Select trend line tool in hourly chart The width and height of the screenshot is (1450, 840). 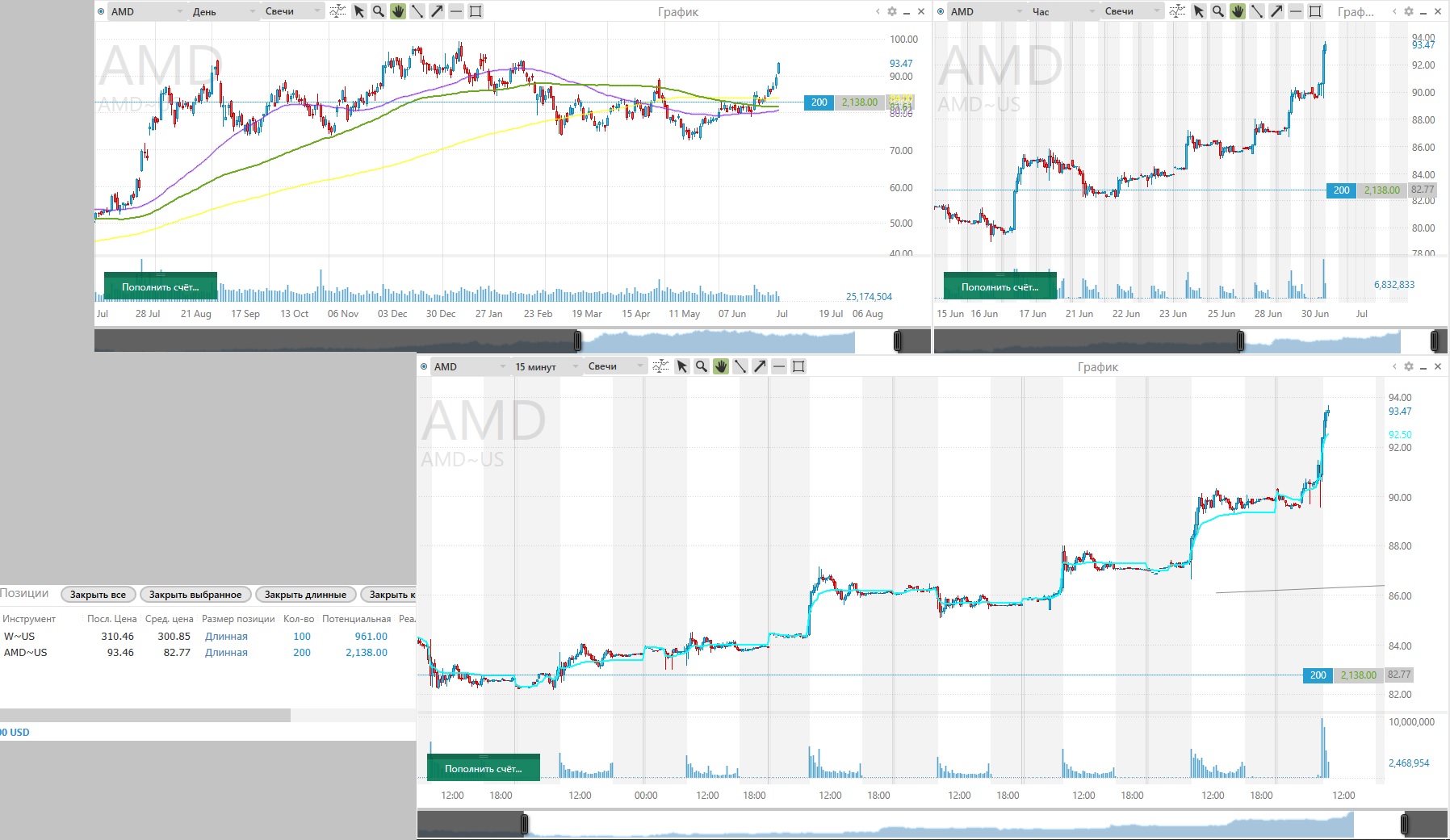1257,11
